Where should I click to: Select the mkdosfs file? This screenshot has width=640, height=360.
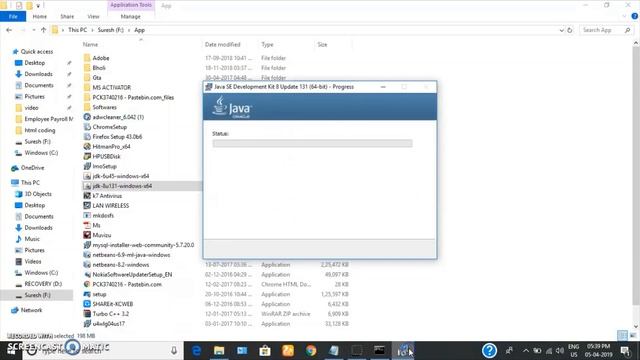103,216
